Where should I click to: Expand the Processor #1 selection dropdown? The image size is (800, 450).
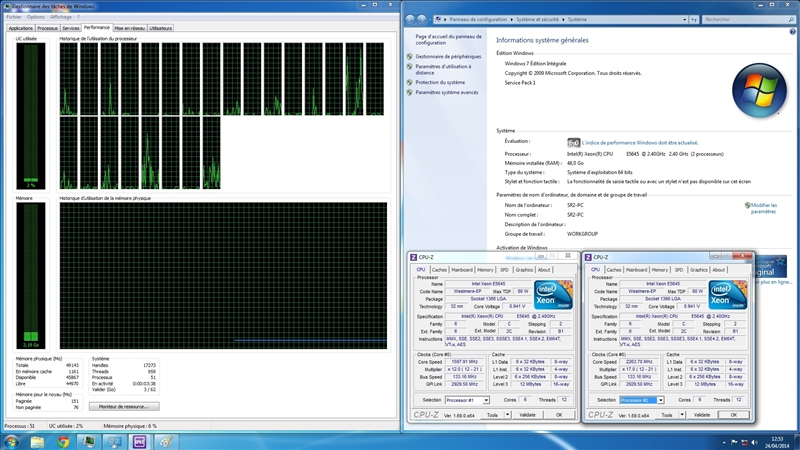(x=487, y=400)
